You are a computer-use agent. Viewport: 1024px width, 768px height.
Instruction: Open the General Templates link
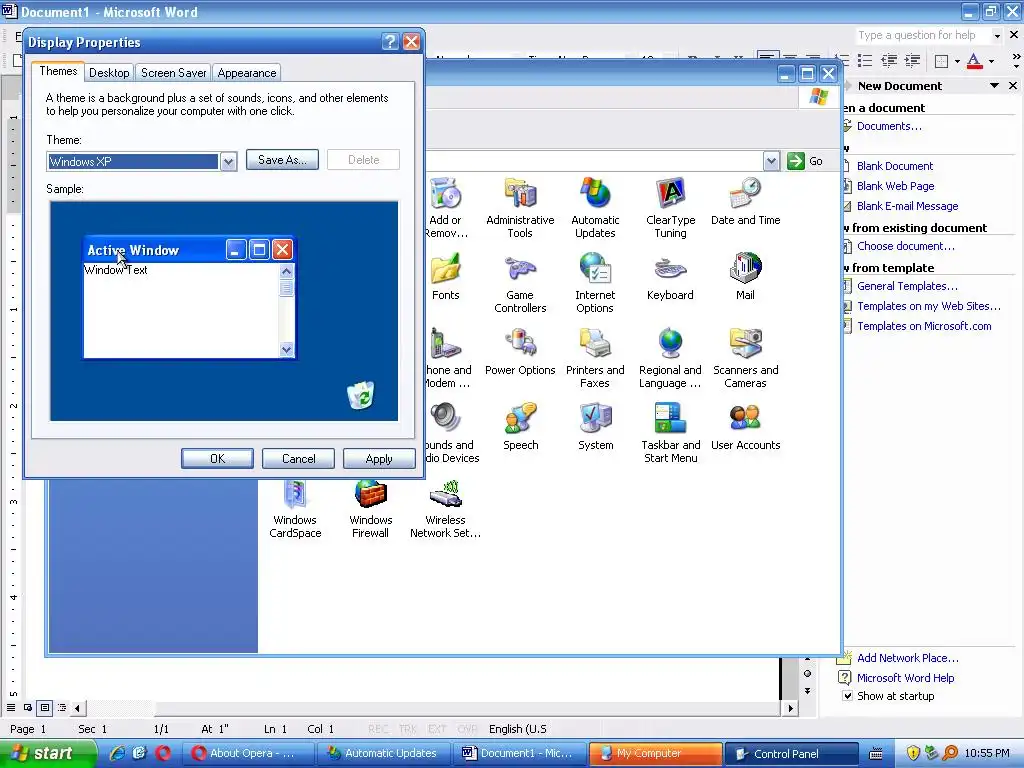point(907,286)
